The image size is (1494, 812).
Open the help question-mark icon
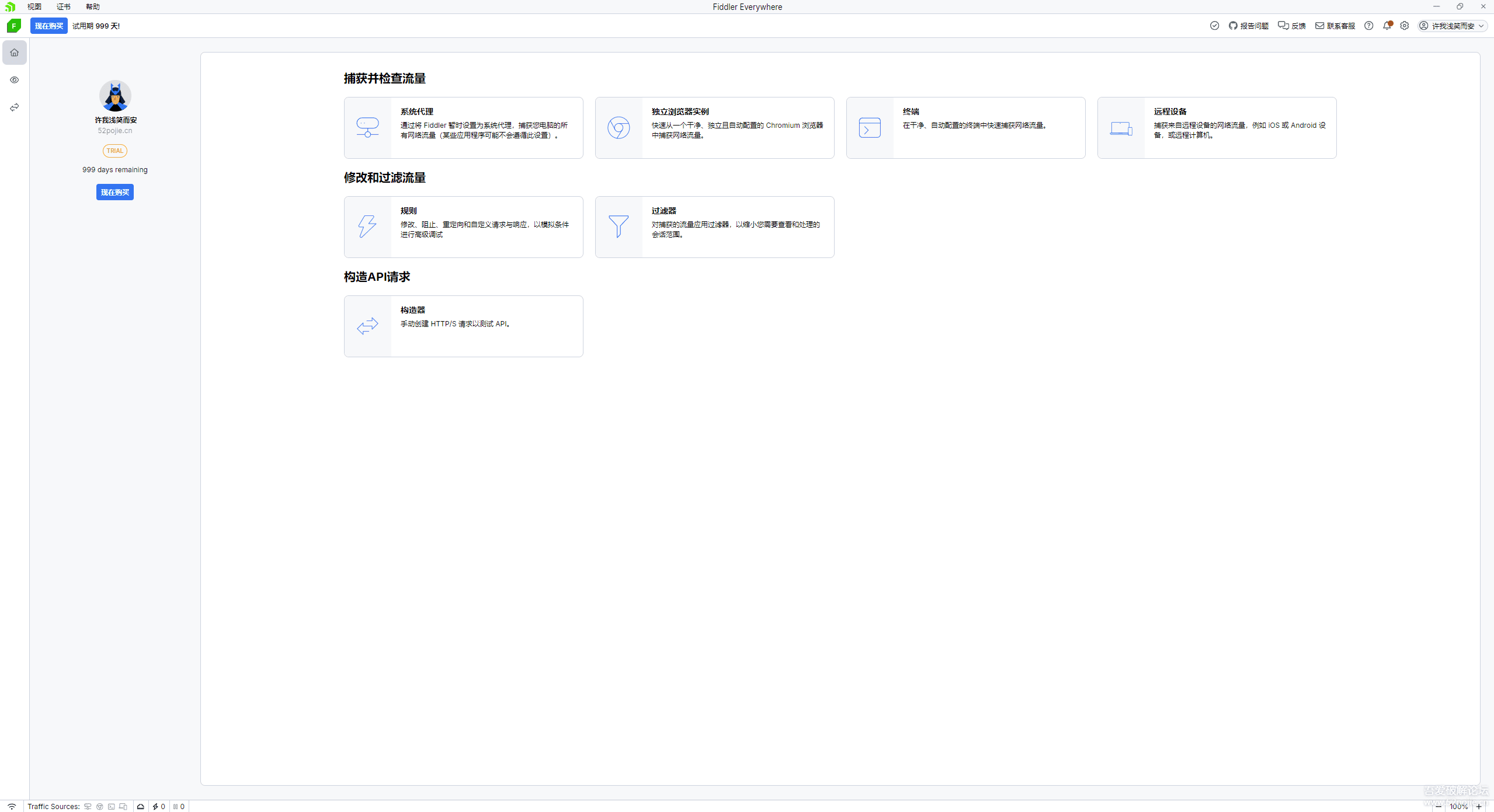pyautogui.click(x=1368, y=26)
